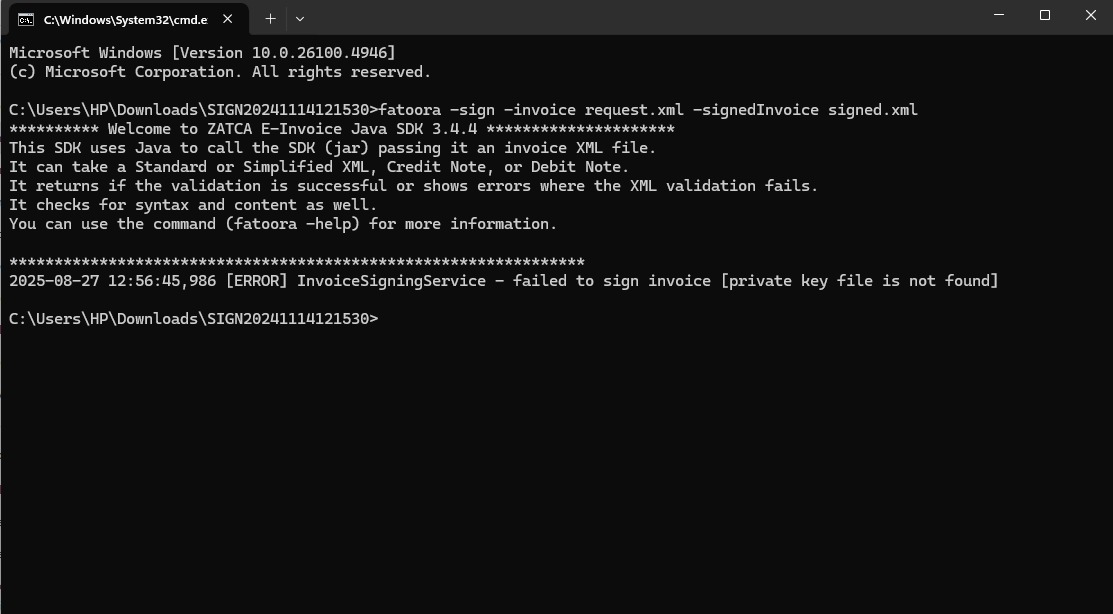This screenshot has height=614, width=1113.
Task: Minimize the terminal window
Action: 999,15
